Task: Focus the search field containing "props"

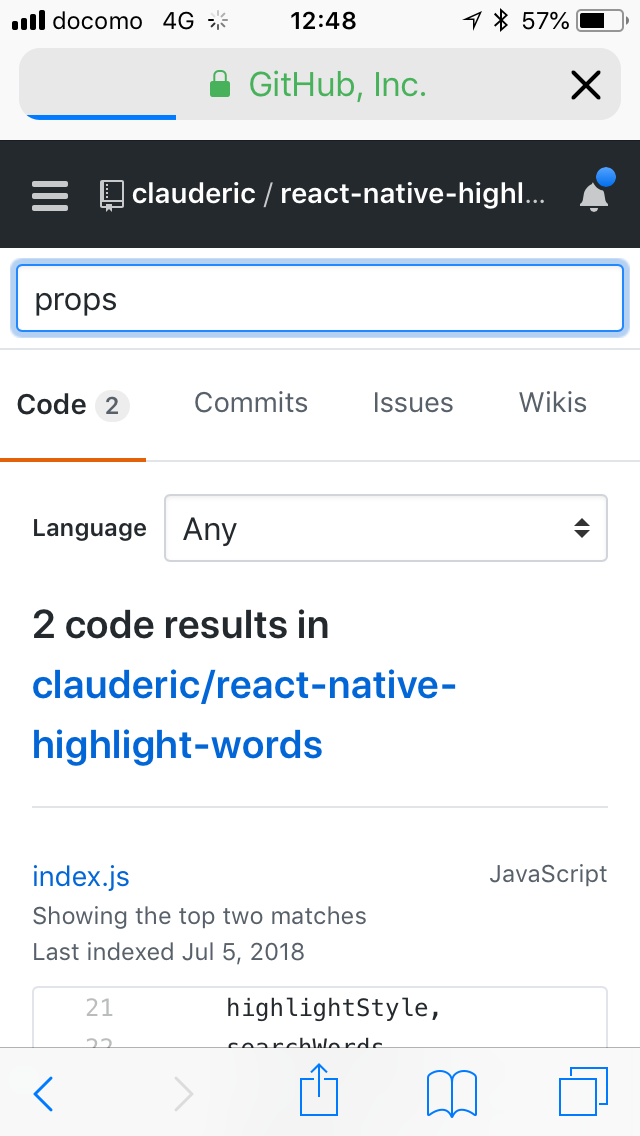Action: click(x=320, y=298)
